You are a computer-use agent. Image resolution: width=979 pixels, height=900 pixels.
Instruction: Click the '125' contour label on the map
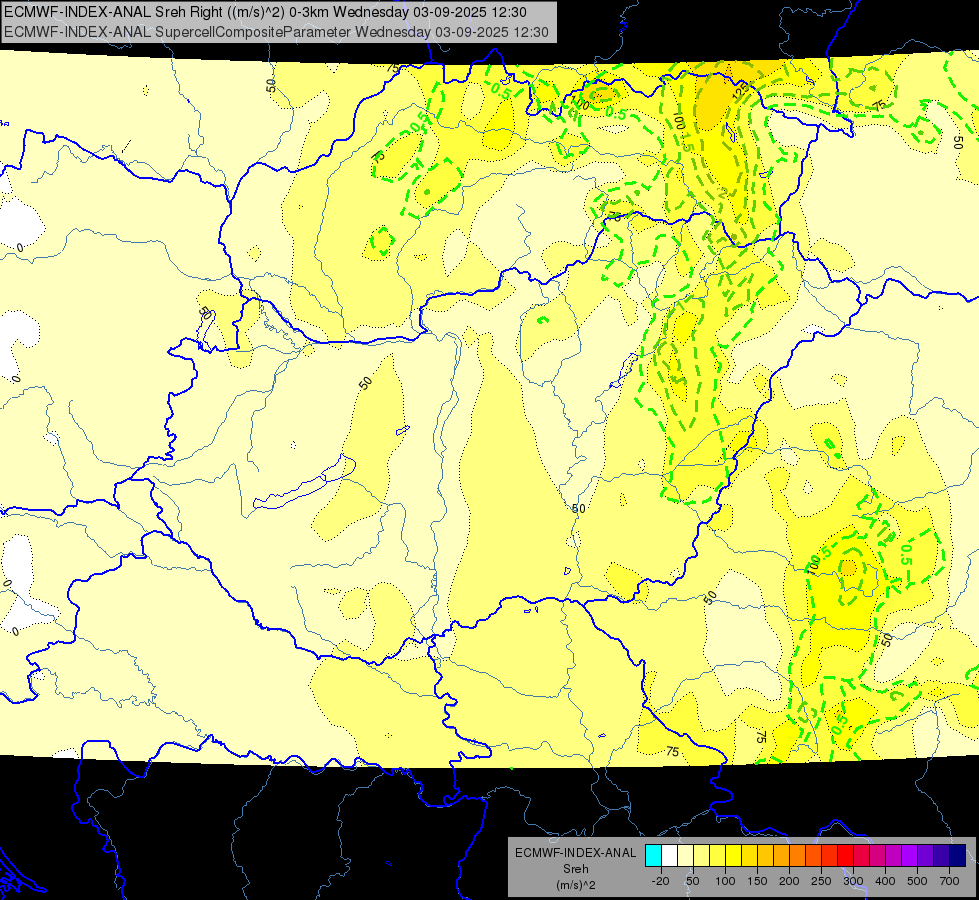740,92
